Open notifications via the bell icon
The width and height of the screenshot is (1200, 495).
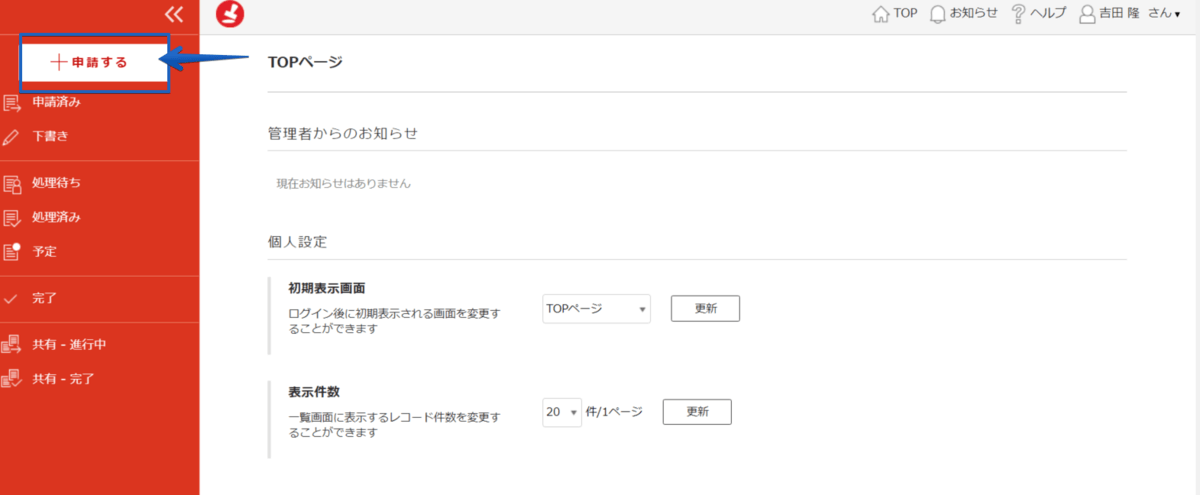point(938,14)
